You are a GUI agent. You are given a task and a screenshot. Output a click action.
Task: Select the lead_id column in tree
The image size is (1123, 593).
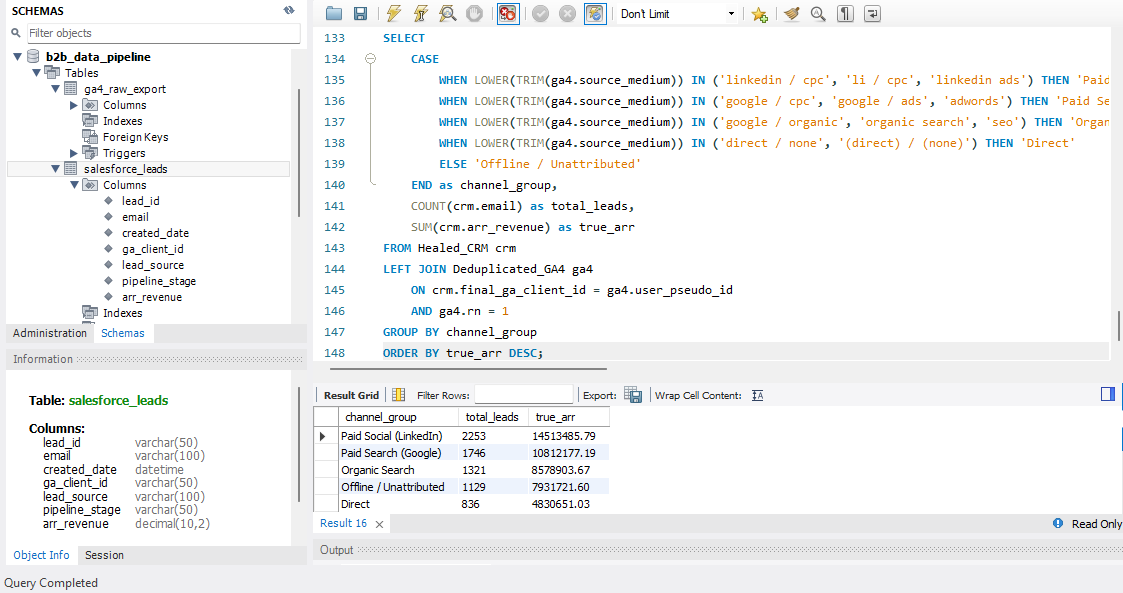pyautogui.click(x=140, y=201)
